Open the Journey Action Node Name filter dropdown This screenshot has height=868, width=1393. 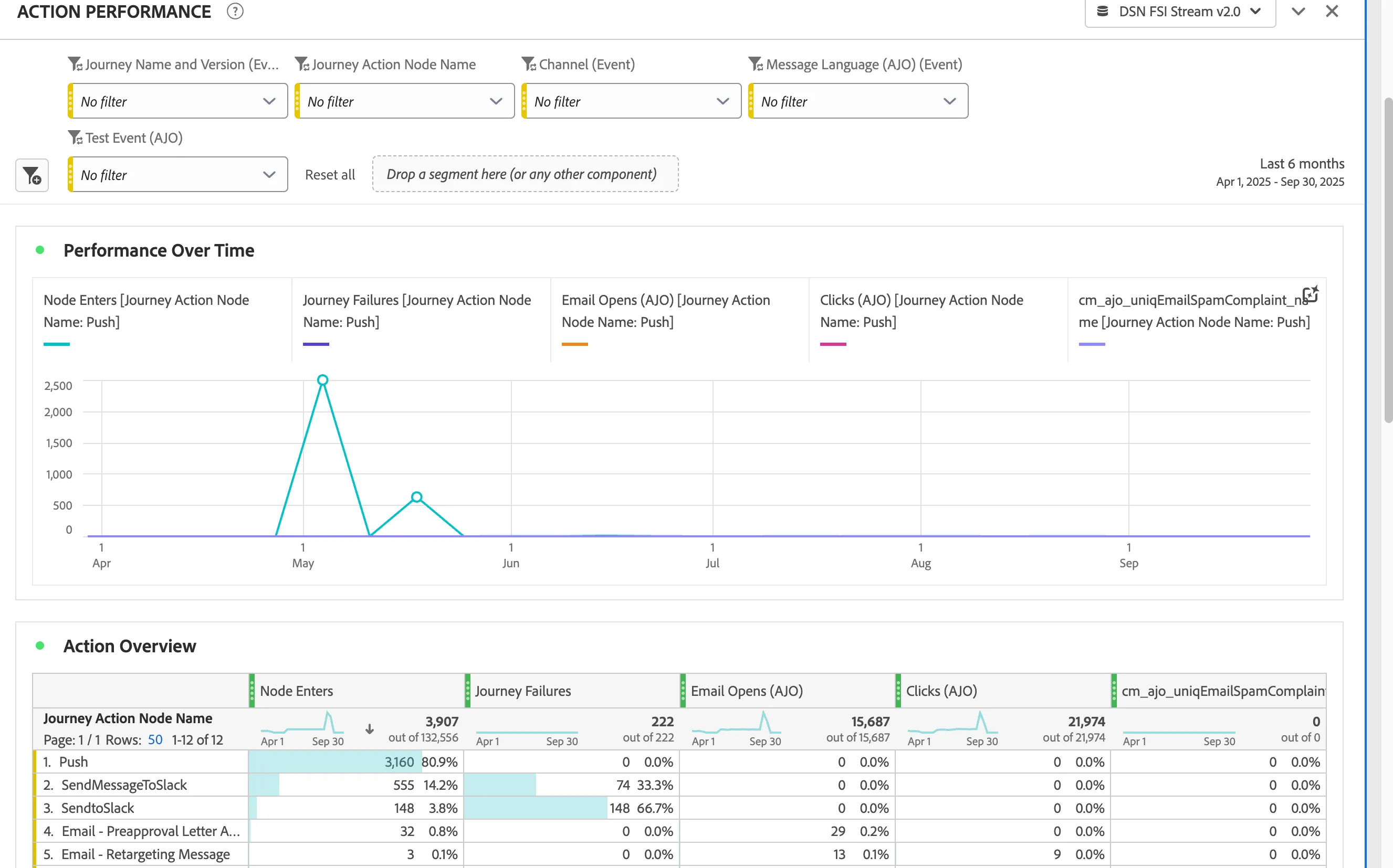[x=404, y=101]
